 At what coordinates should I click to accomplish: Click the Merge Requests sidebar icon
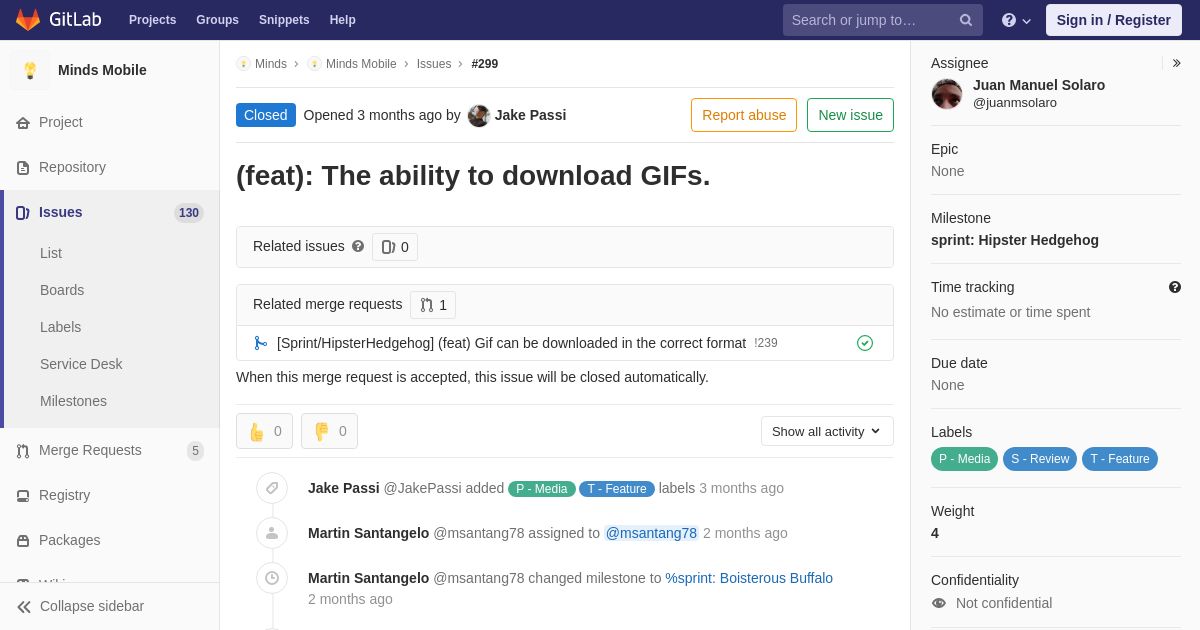pos(23,450)
